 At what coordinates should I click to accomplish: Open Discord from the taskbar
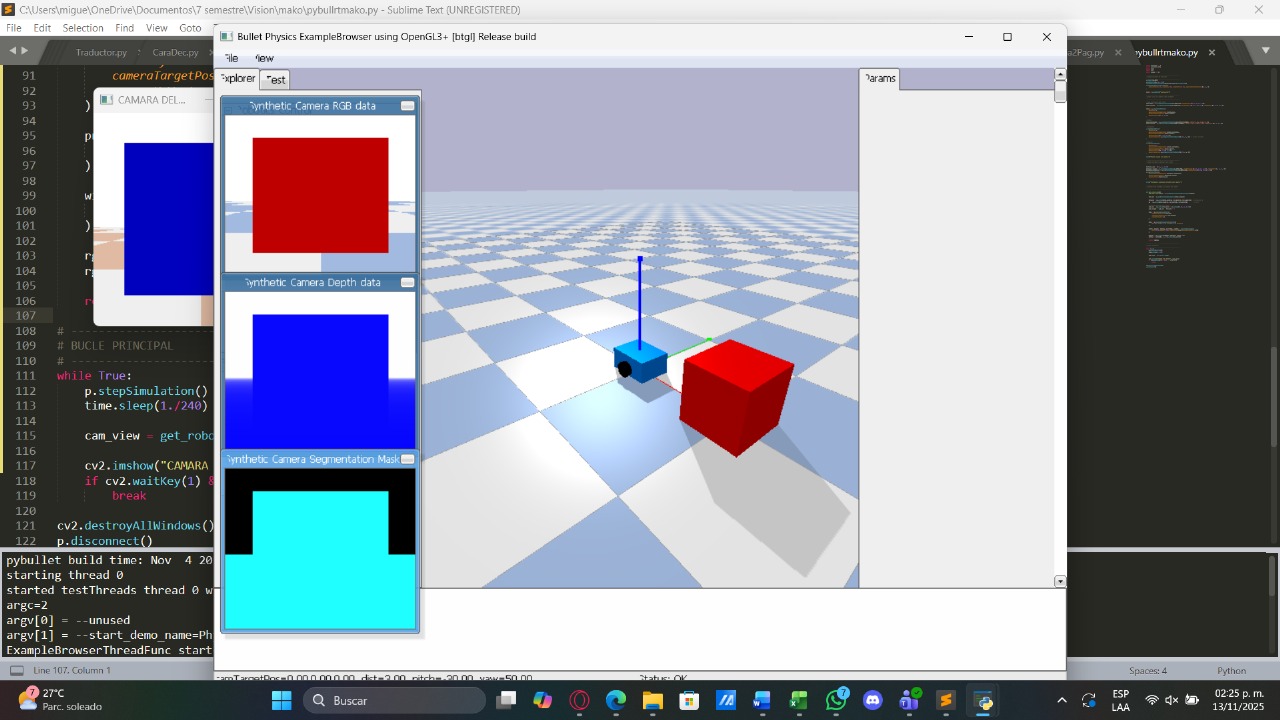(x=872, y=700)
